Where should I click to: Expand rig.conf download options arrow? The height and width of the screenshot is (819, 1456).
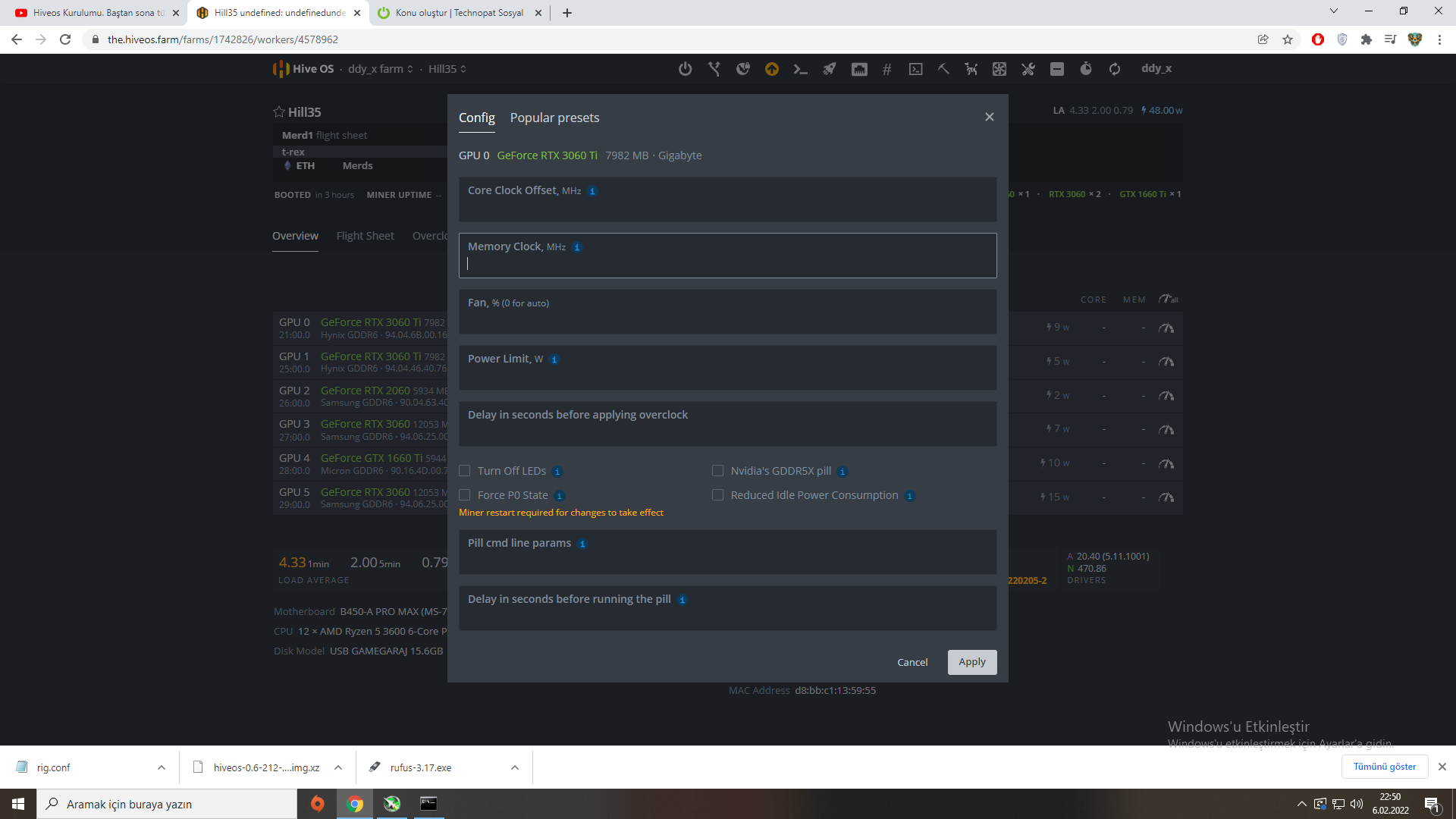[x=162, y=767]
